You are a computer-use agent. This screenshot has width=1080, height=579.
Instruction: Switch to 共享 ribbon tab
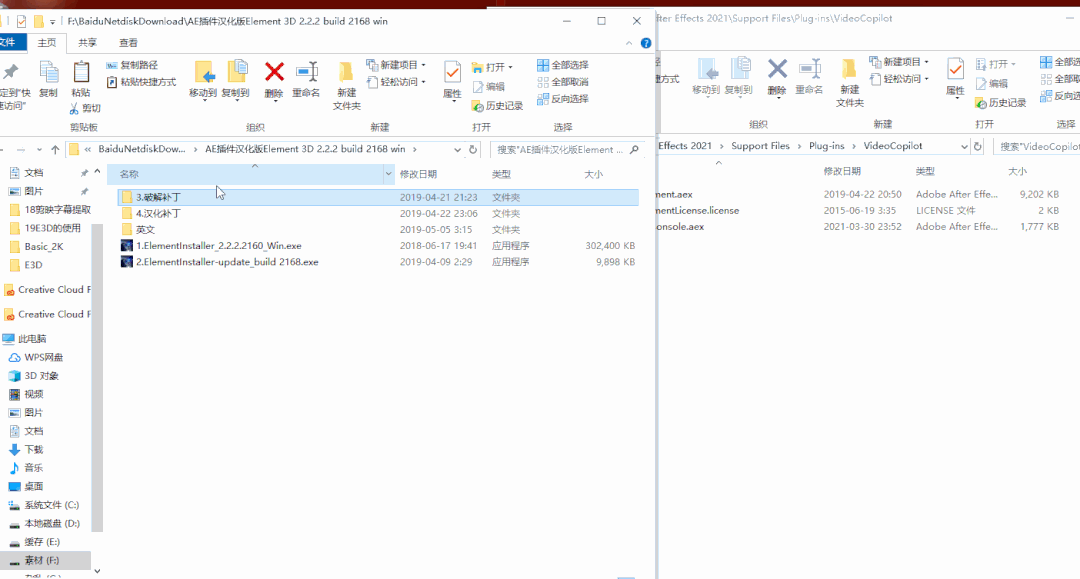[87, 43]
